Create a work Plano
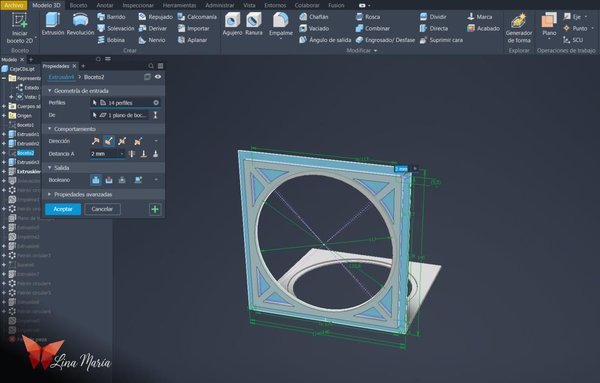Screen dimensions: 600x383 click(549, 24)
